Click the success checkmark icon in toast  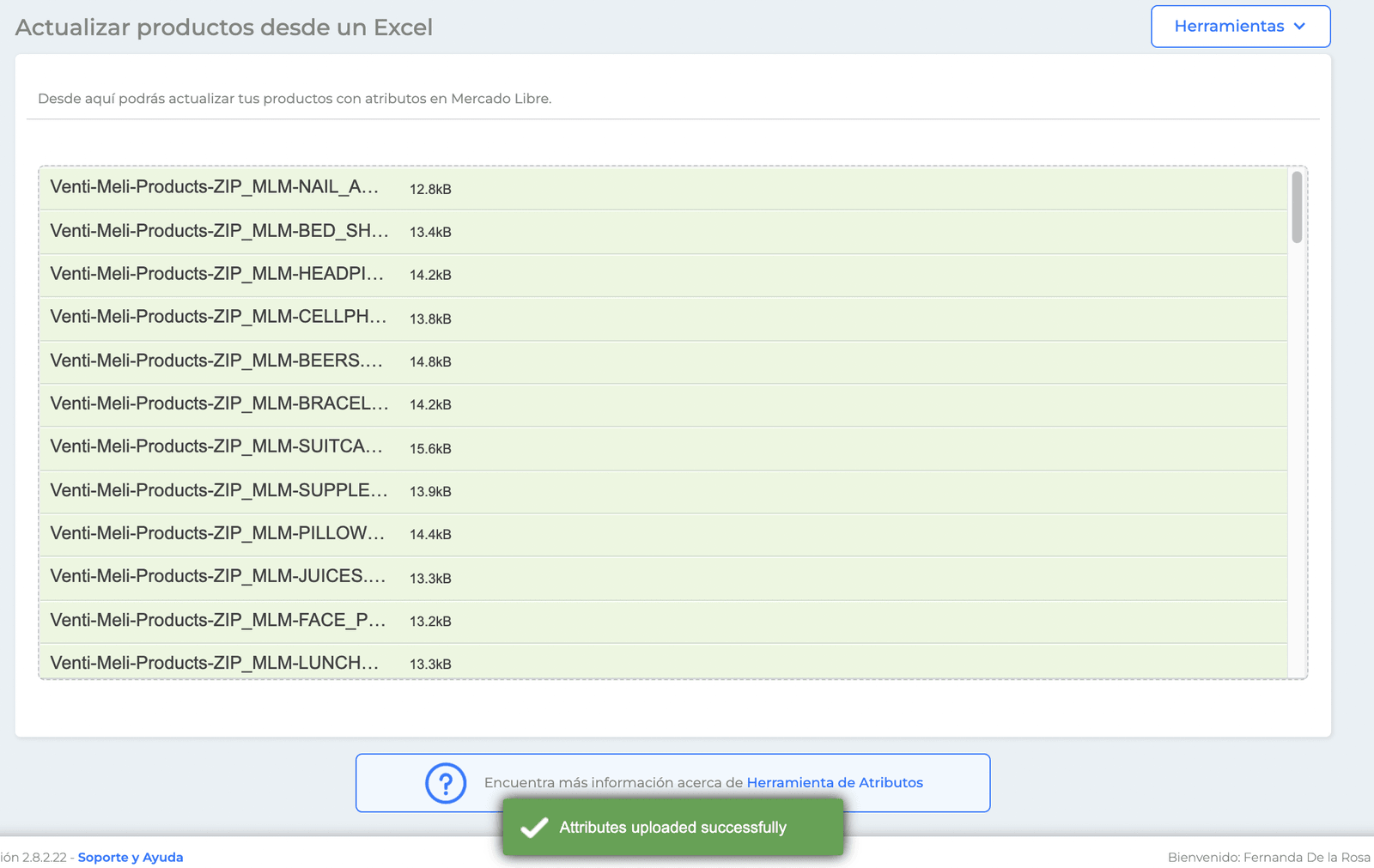coord(534,828)
